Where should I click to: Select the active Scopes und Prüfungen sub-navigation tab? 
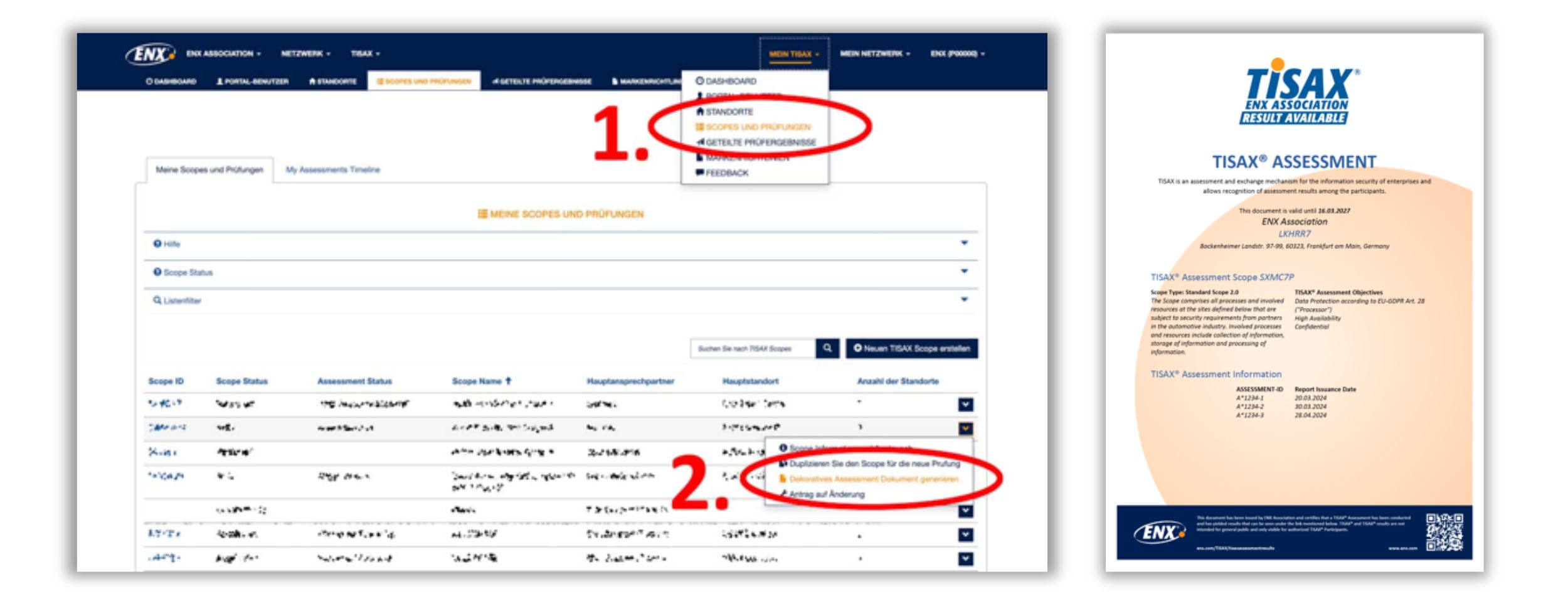pyautogui.click(x=424, y=82)
